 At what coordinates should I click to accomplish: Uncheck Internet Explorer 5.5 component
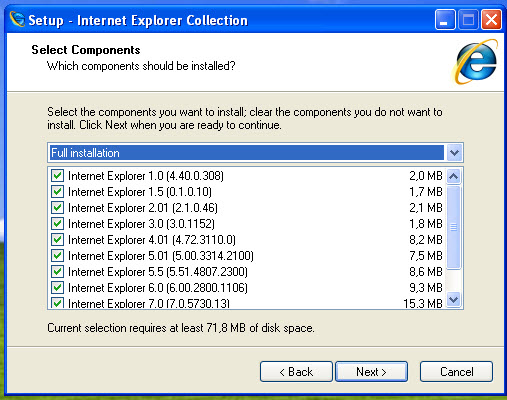pyautogui.click(x=57, y=272)
